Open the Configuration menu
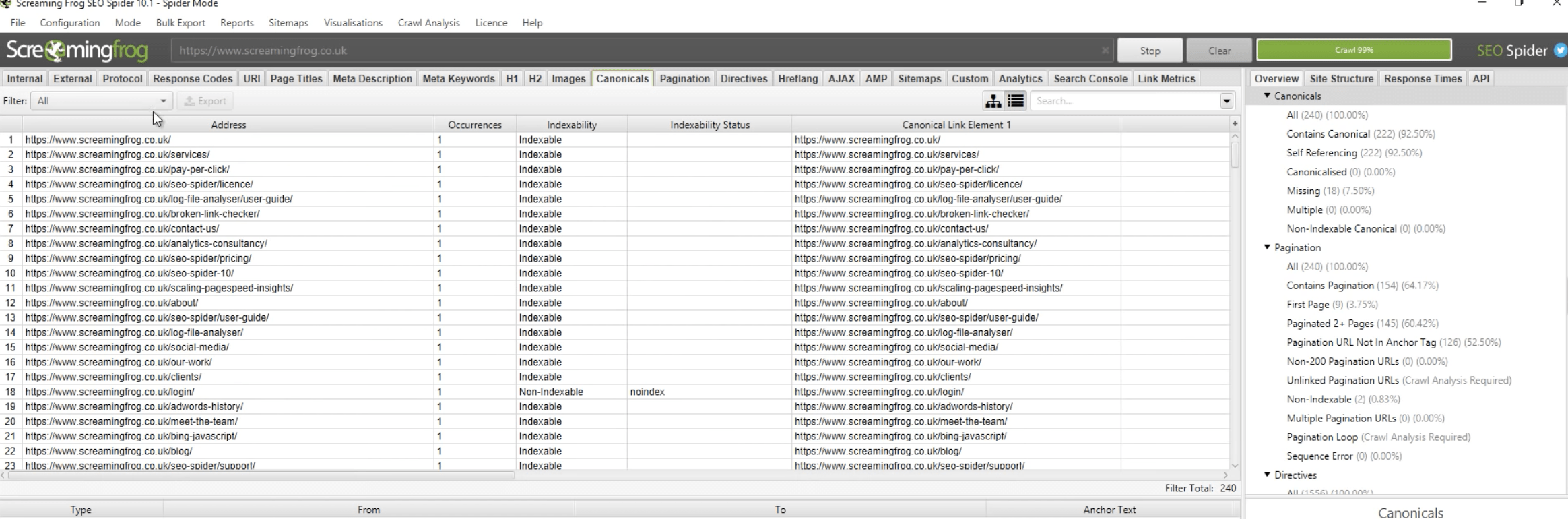Screen dimensions: 1568x519 coord(70,22)
